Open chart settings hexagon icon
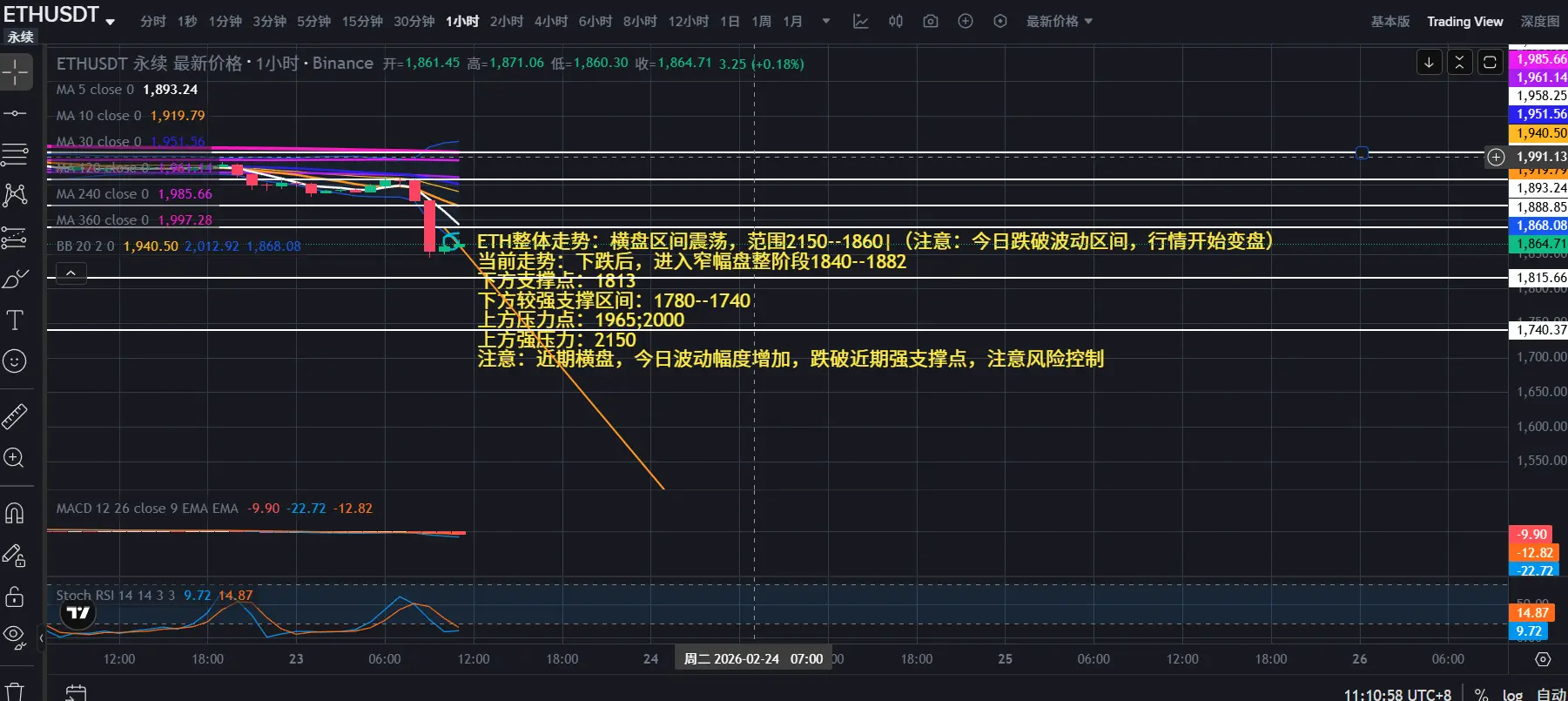 pos(1000,21)
